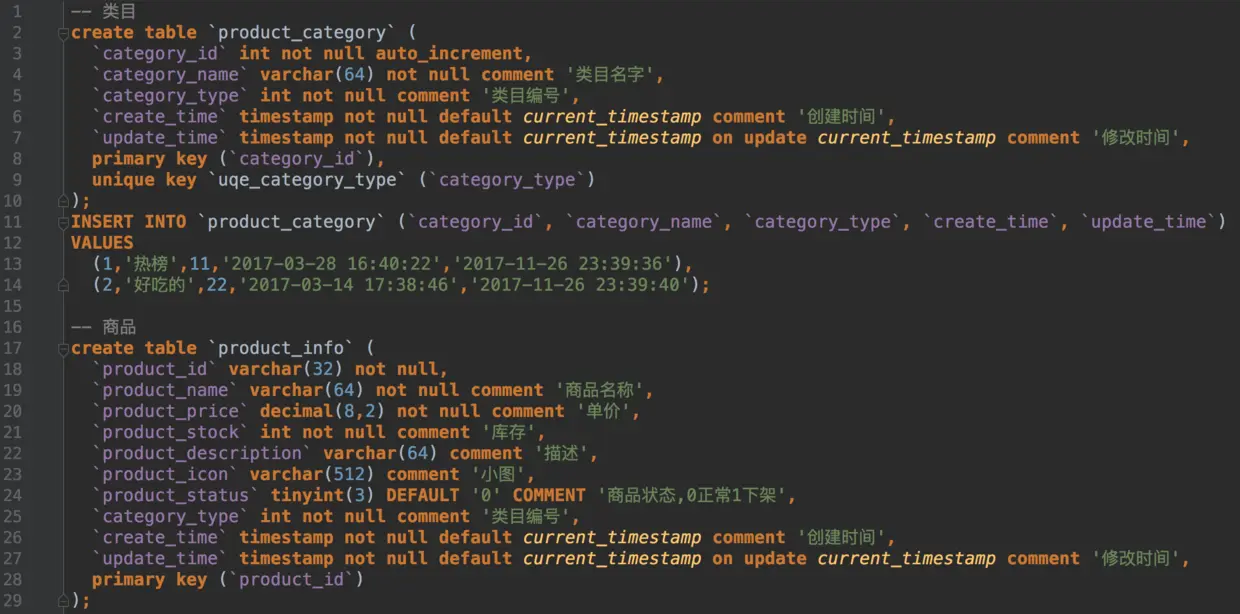The image size is (1240, 614).
Task: Place cursor in the '热榜' string value
Action: (155, 264)
